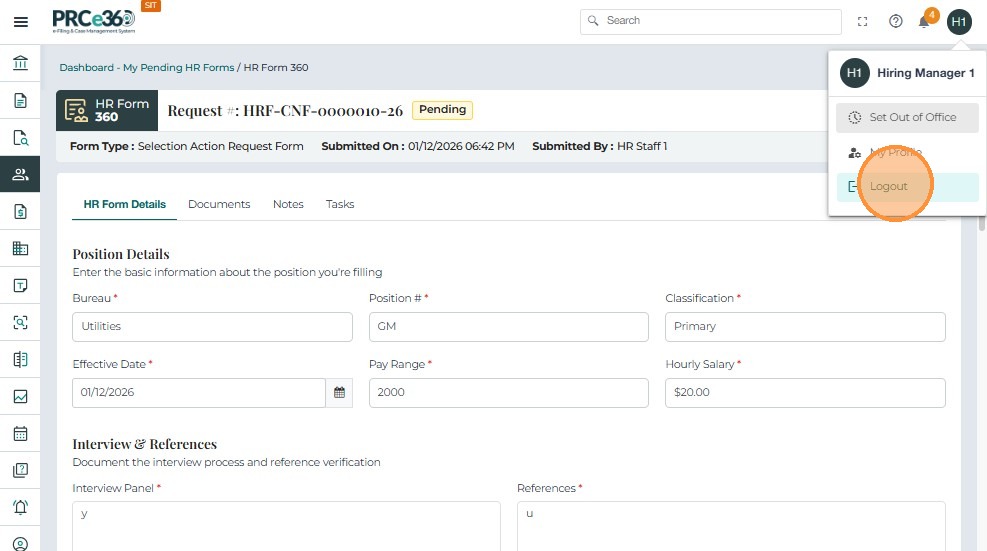Open the hamburger navigation menu
The height and width of the screenshot is (551, 987).
tap(20, 21)
